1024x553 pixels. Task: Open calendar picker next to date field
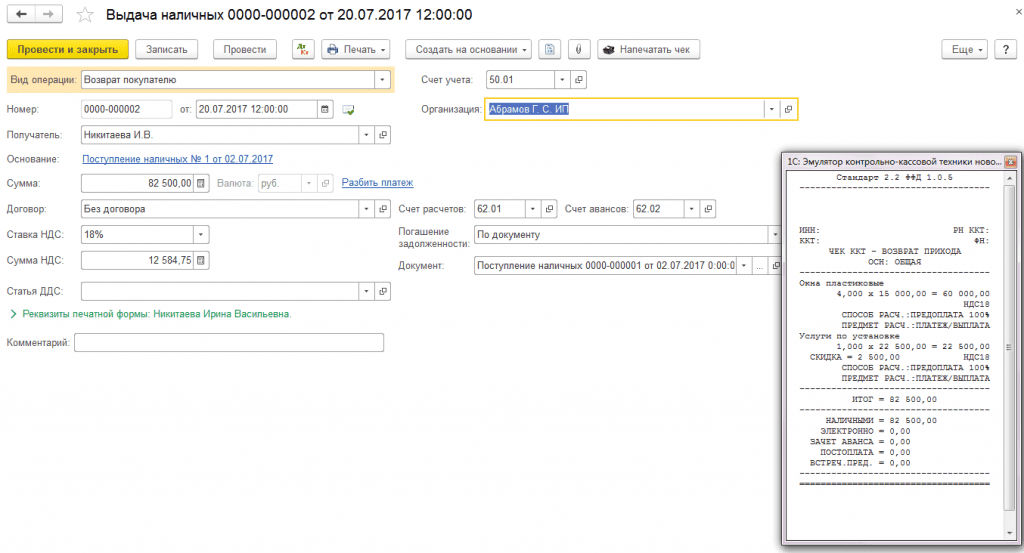326,109
